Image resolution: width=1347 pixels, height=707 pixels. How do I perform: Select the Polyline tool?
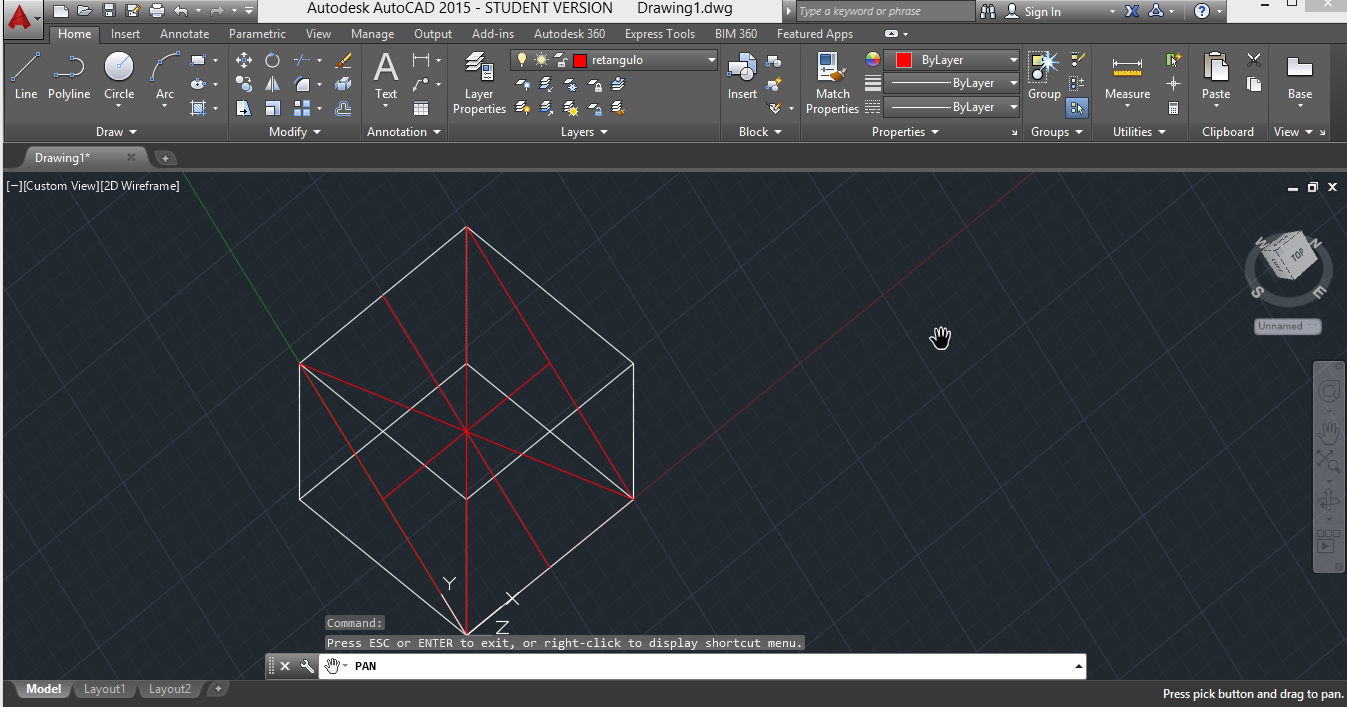pos(69,76)
